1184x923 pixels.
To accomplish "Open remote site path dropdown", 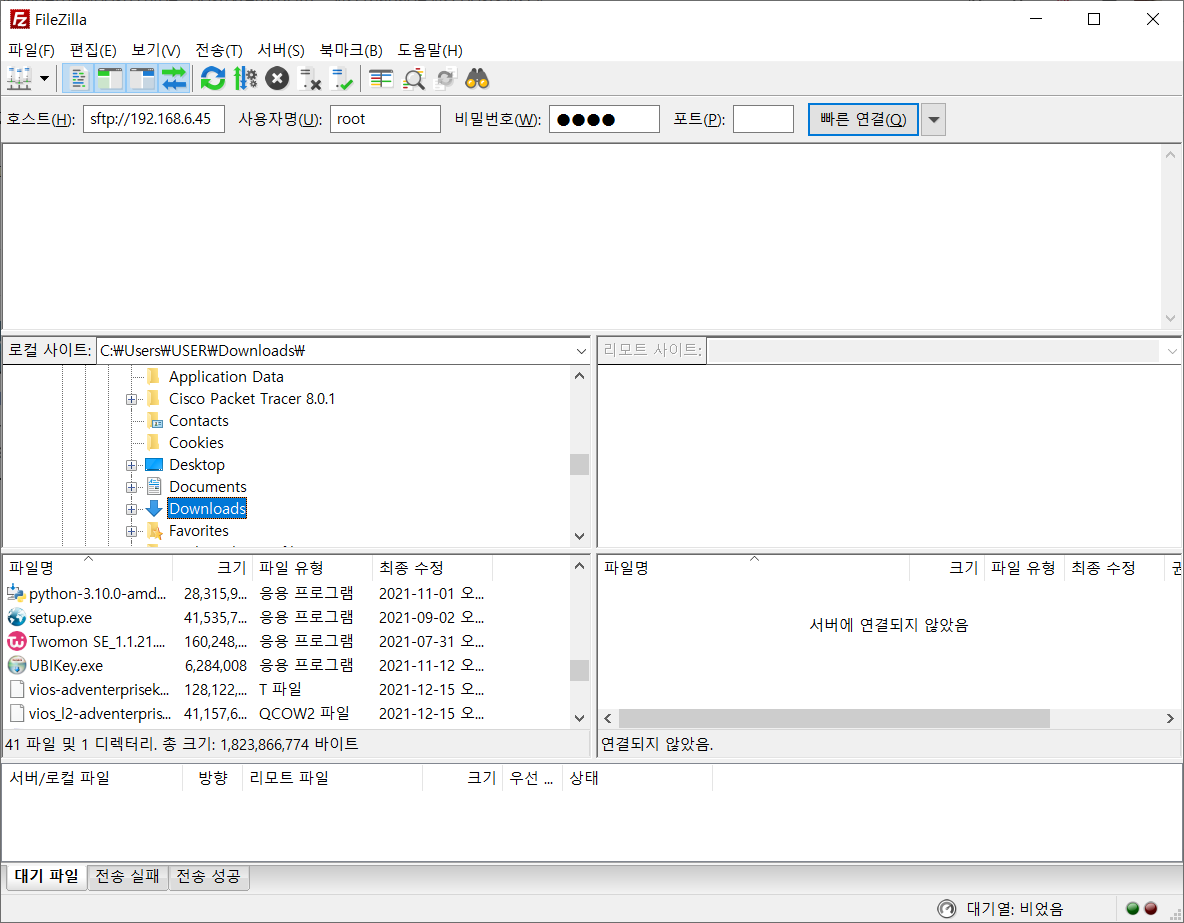I will coord(1171,350).
